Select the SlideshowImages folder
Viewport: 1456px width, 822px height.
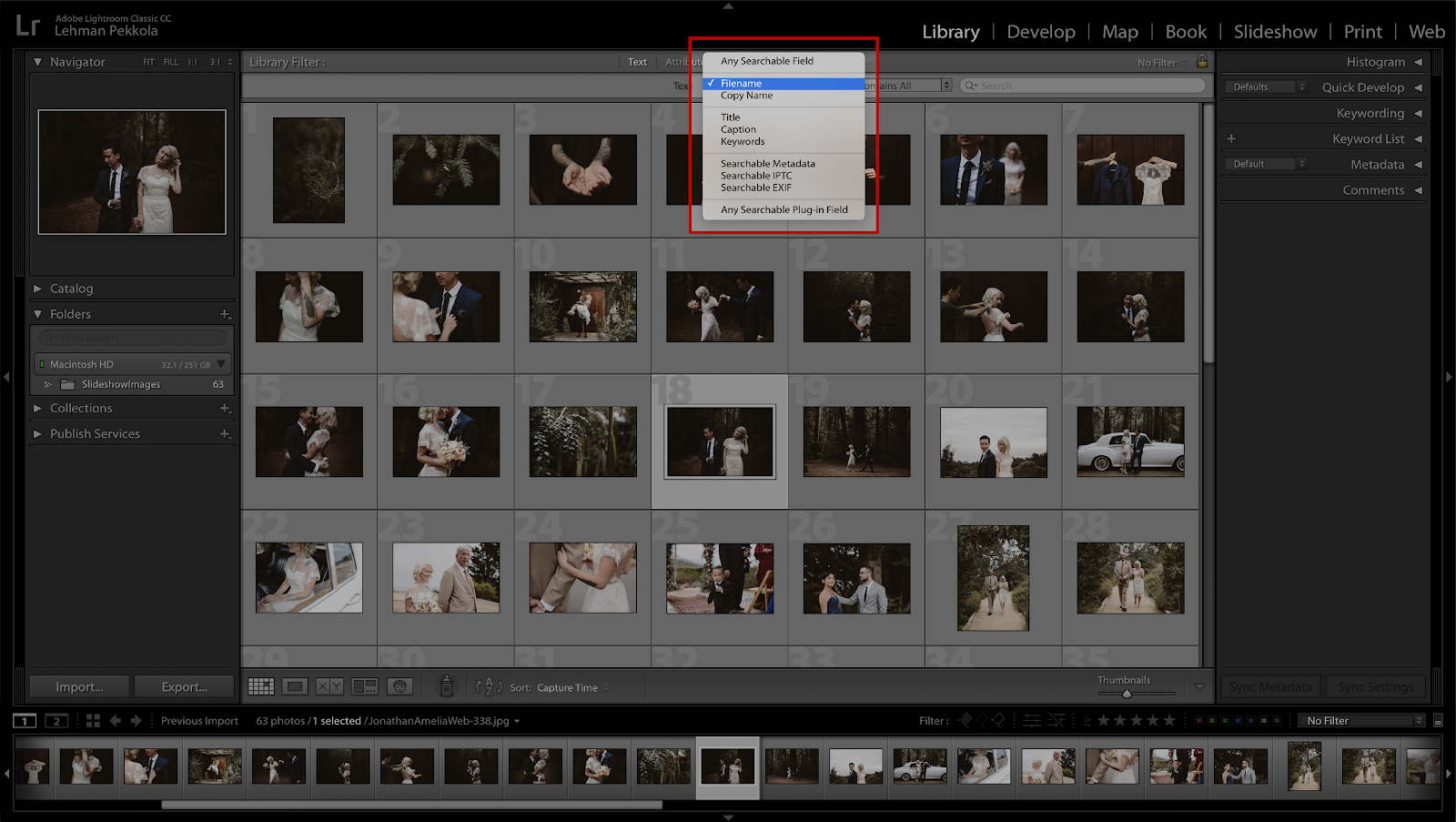pyautogui.click(x=121, y=384)
